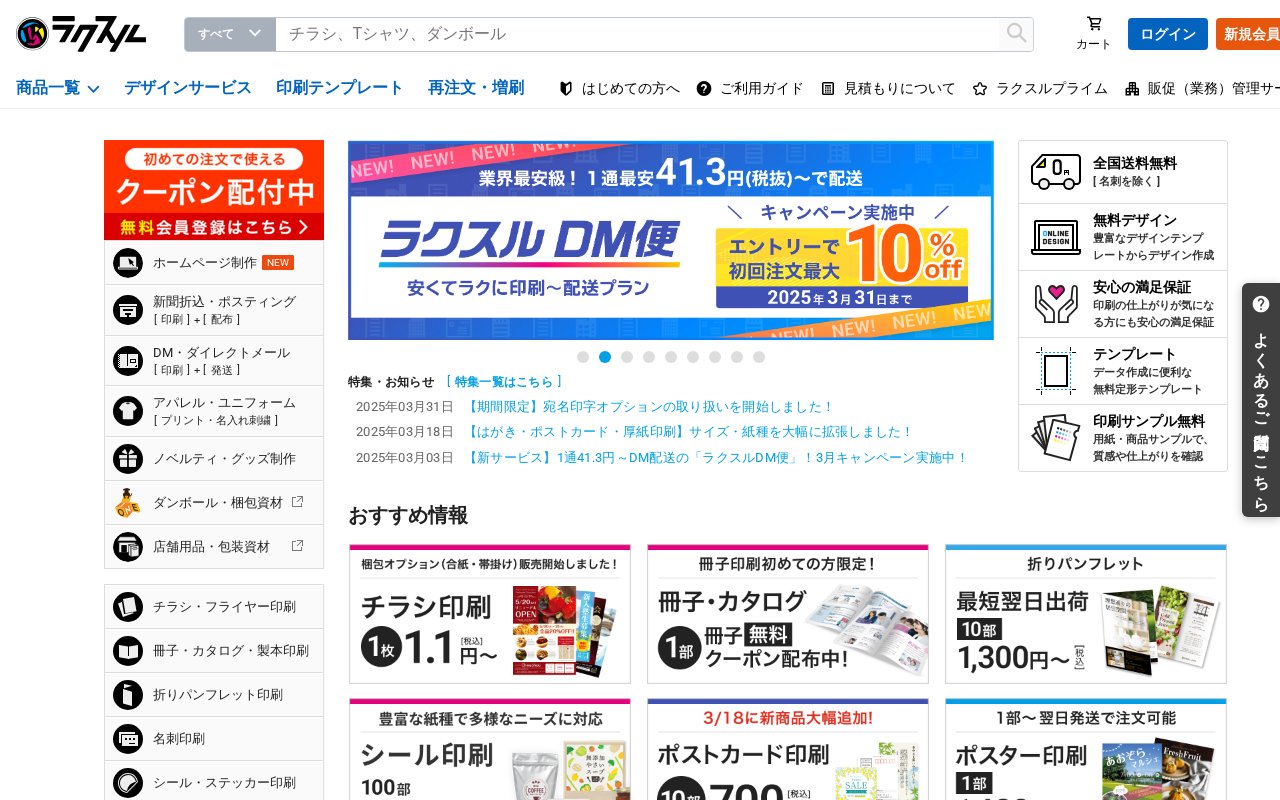Open the 印刷テンプレート menu
This screenshot has width=1280, height=800.
coord(340,88)
